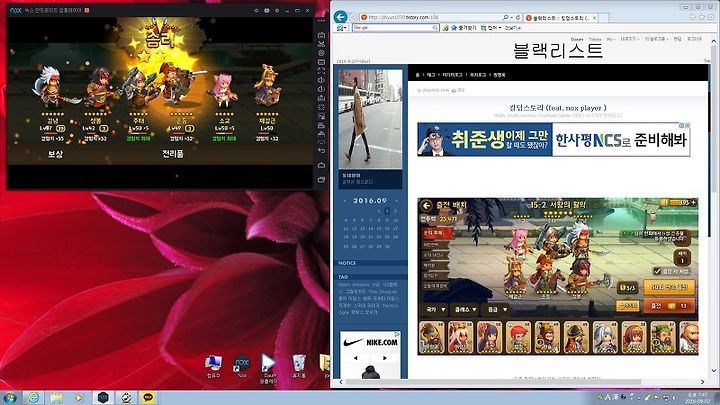Select the scissors icon in Nox sidebar
This screenshot has height=405, width=720.
coord(321,44)
